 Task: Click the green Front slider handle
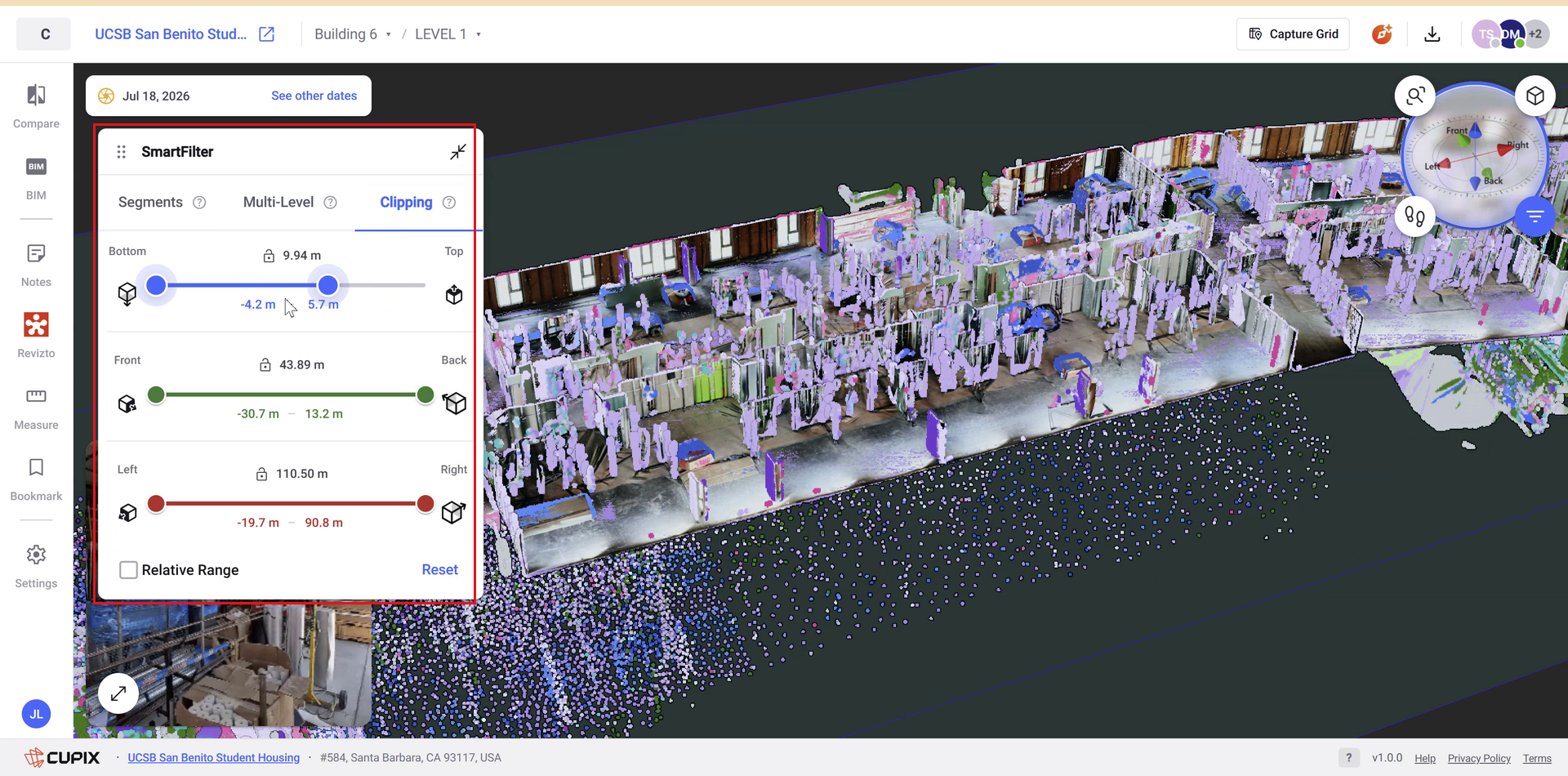(x=156, y=395)
